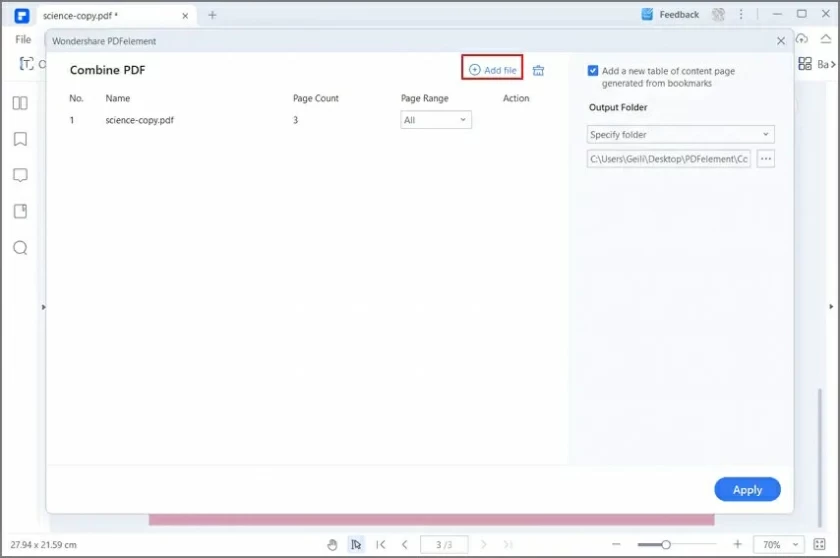The height and width of the screenshot is (558, 840).
Task: Click the PDFelement app logo
Action: pos(22,16)
